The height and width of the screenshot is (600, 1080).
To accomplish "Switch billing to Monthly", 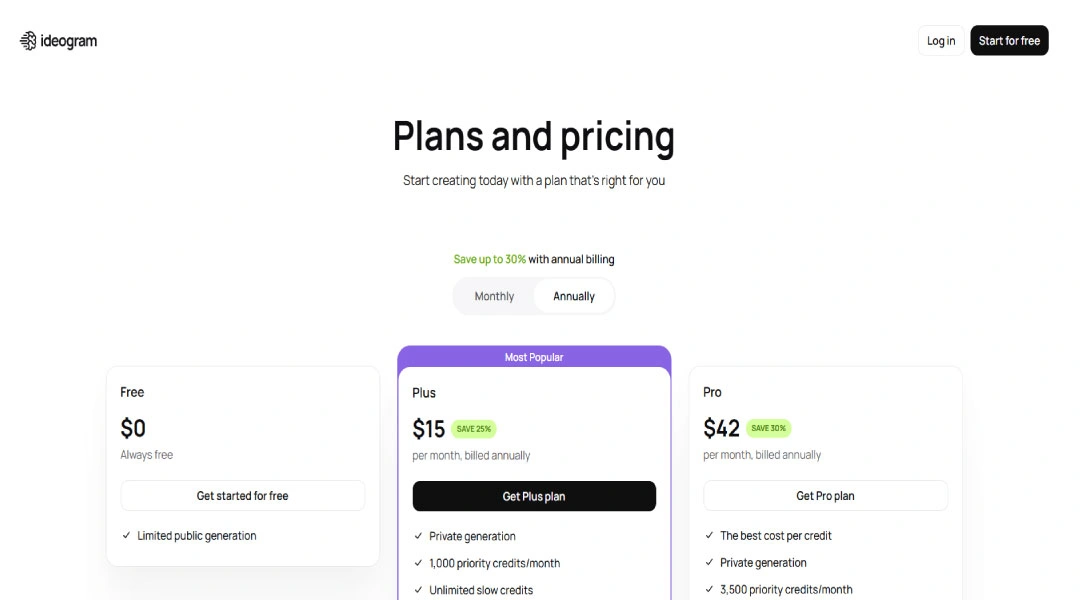I will (x=494, y=296).
